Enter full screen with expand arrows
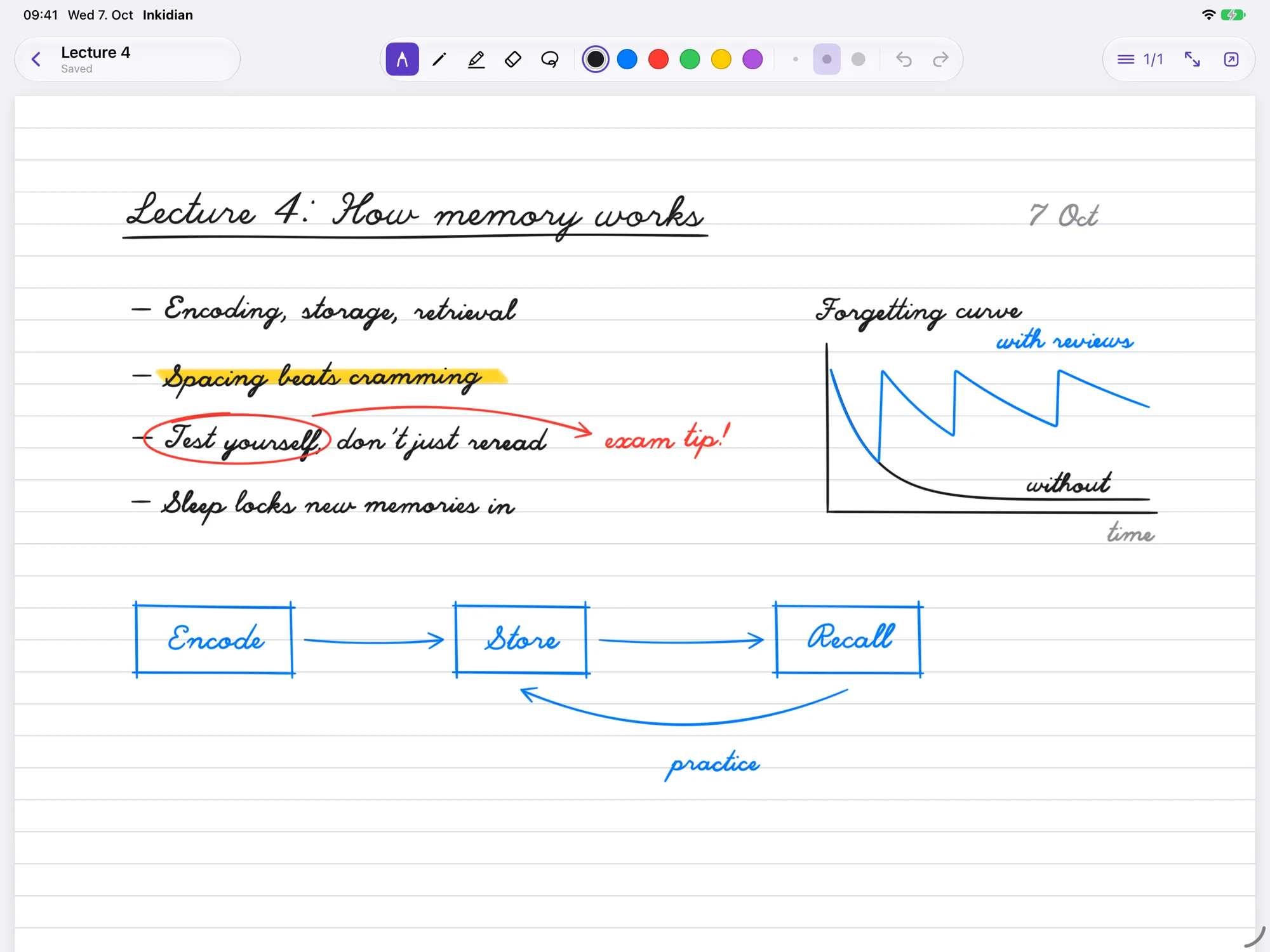Screen dimensions: 1270x952 click(1193, 59)
